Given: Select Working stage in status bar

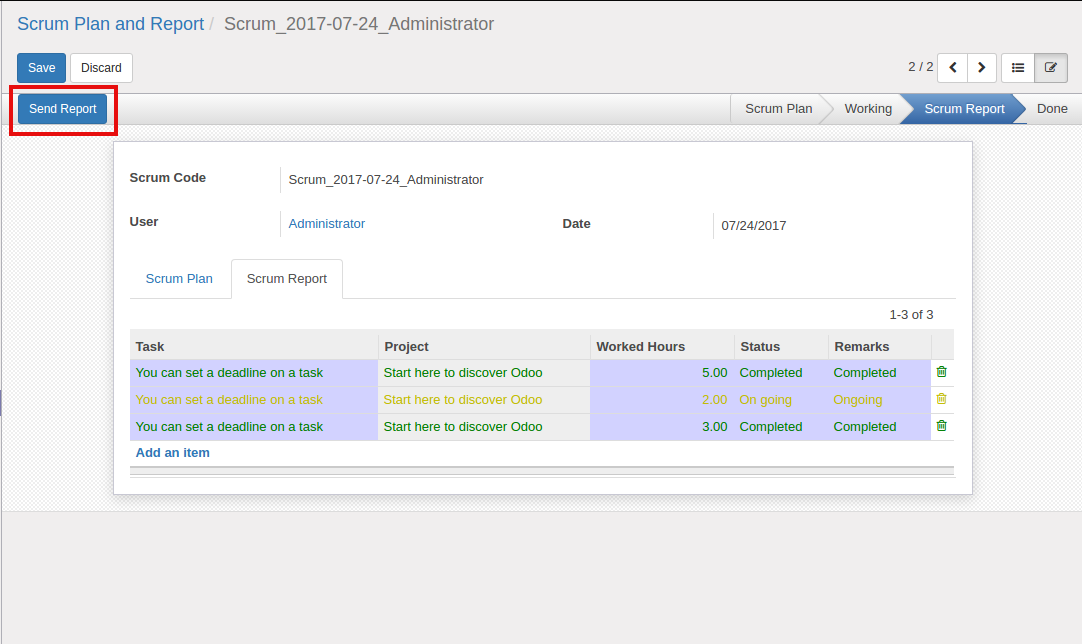Looking at the screenshot, I should tap(868, 109).
